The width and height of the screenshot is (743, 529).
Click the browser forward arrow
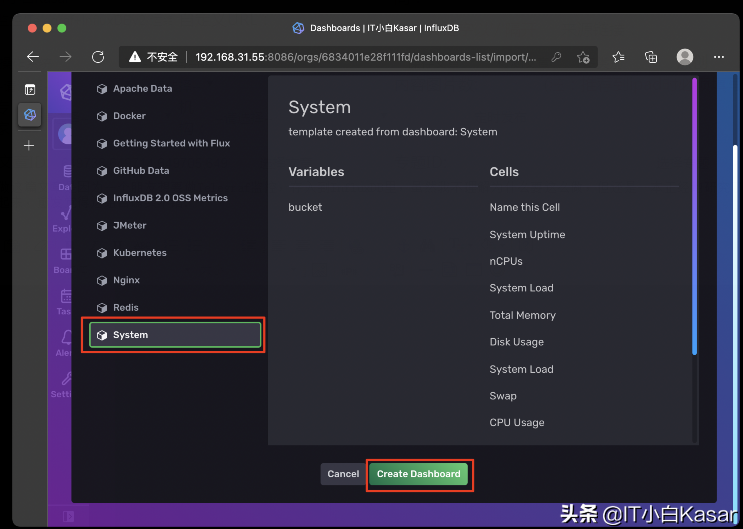coord(65,57)
